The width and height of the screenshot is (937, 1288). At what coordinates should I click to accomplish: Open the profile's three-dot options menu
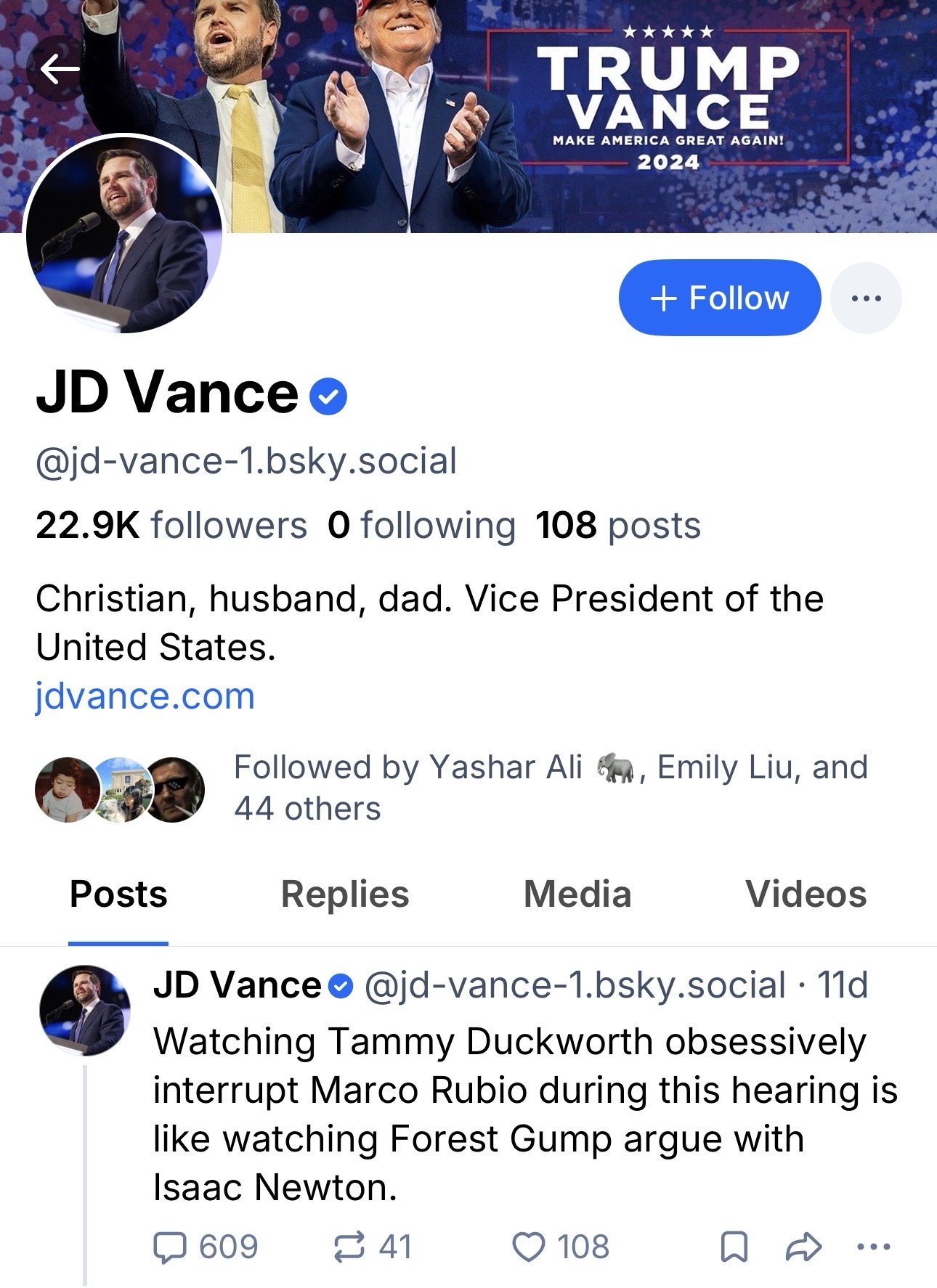(x=865, y=298)
